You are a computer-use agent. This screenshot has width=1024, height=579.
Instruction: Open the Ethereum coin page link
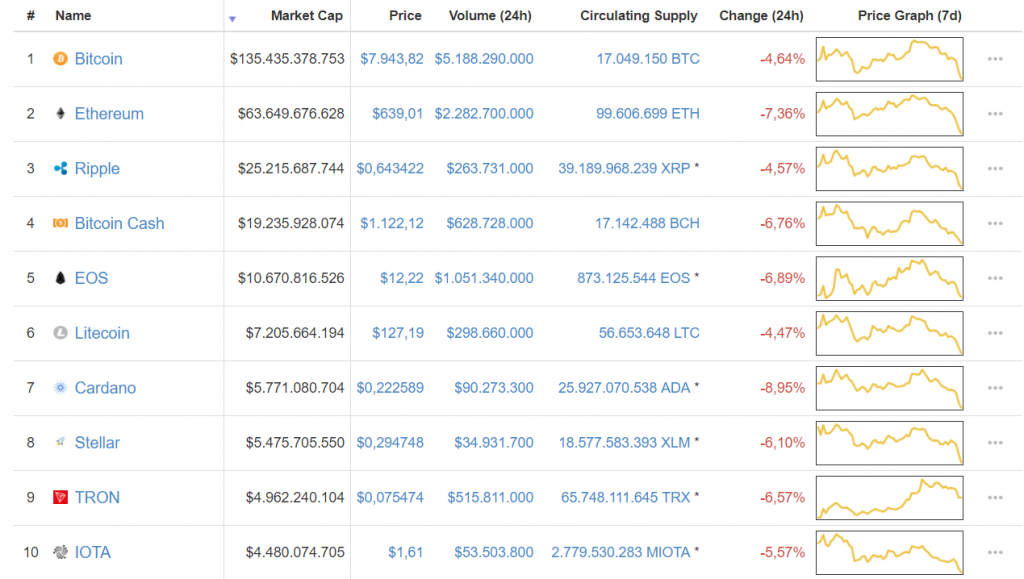[x=109, y=113]
